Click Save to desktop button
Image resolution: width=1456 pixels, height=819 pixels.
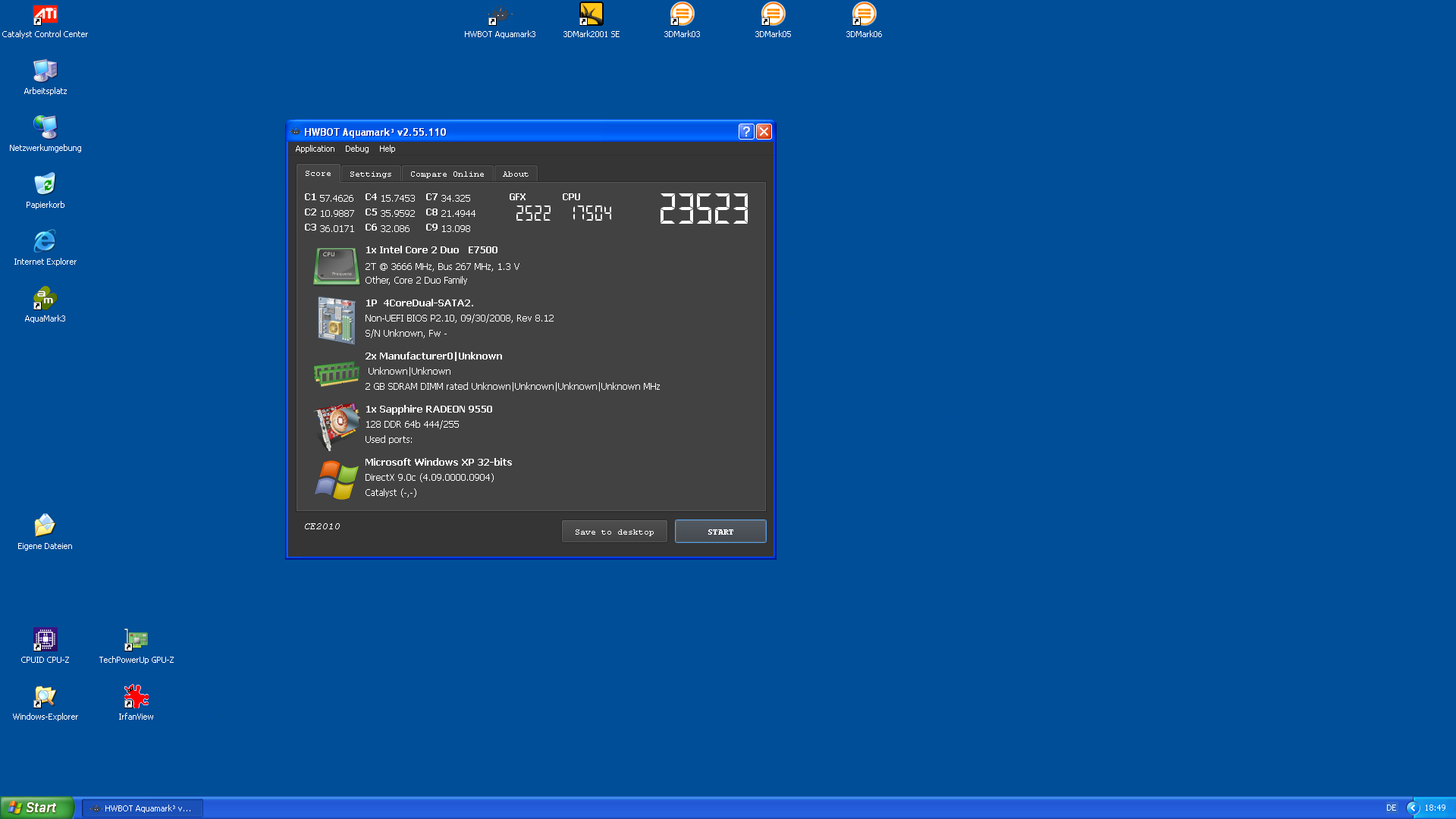(x=614, y=532)
